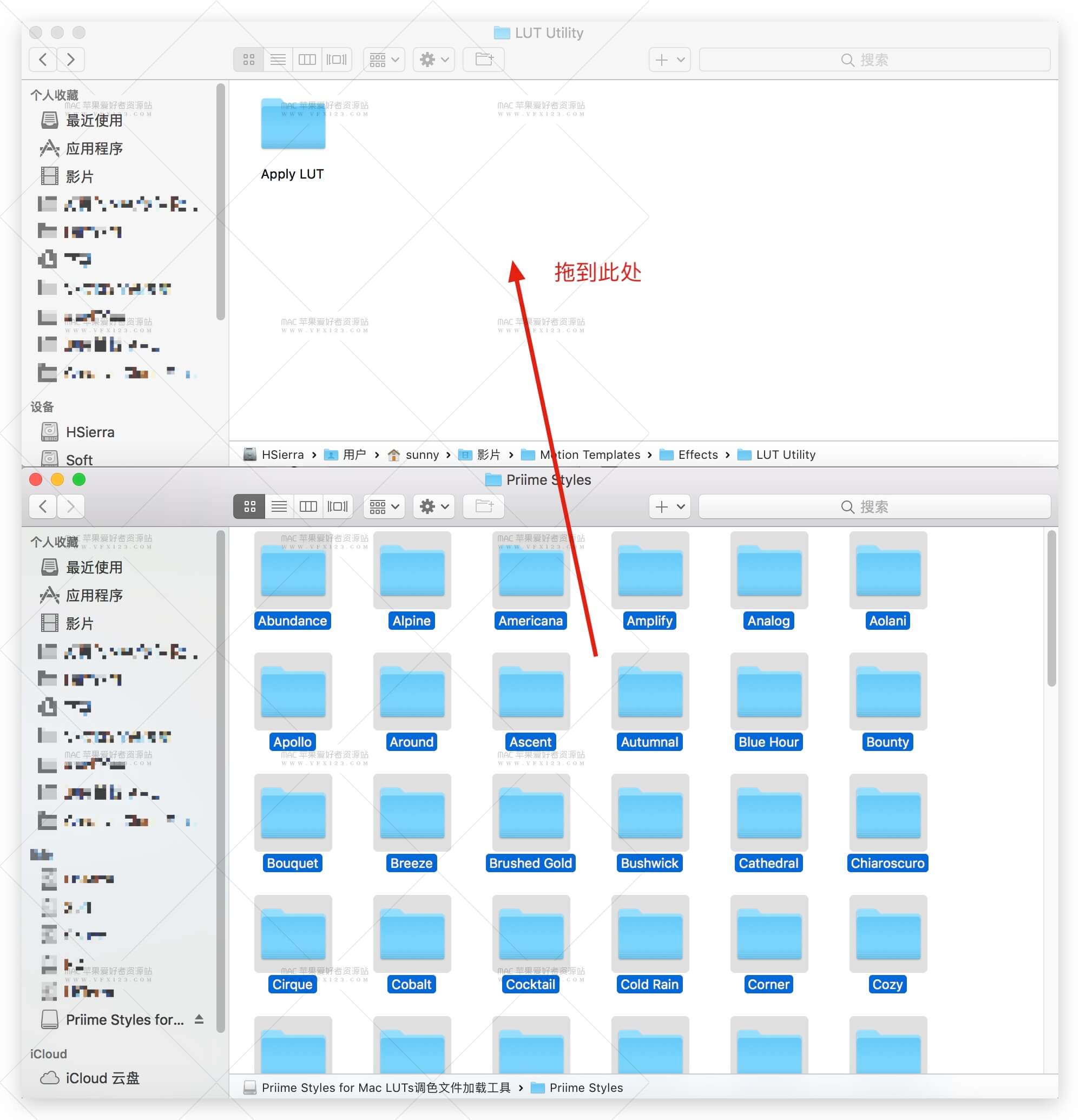Click the search field in LUT Utility window

874,60
